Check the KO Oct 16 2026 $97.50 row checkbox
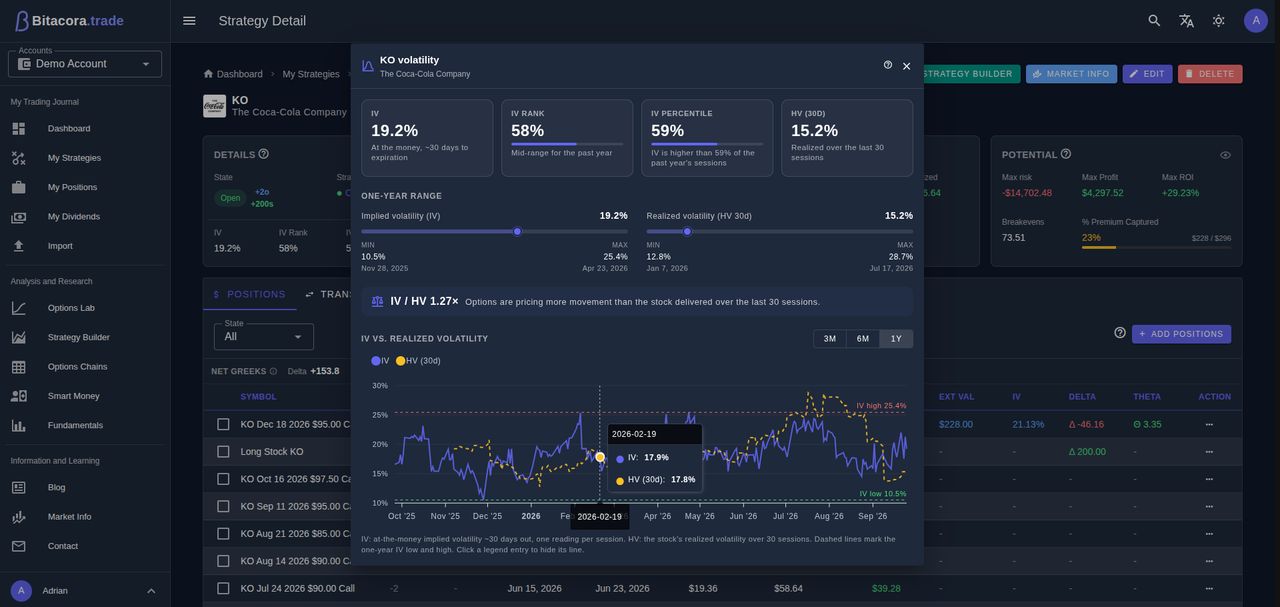1280x607 pixels. click(x=223, y=479)
